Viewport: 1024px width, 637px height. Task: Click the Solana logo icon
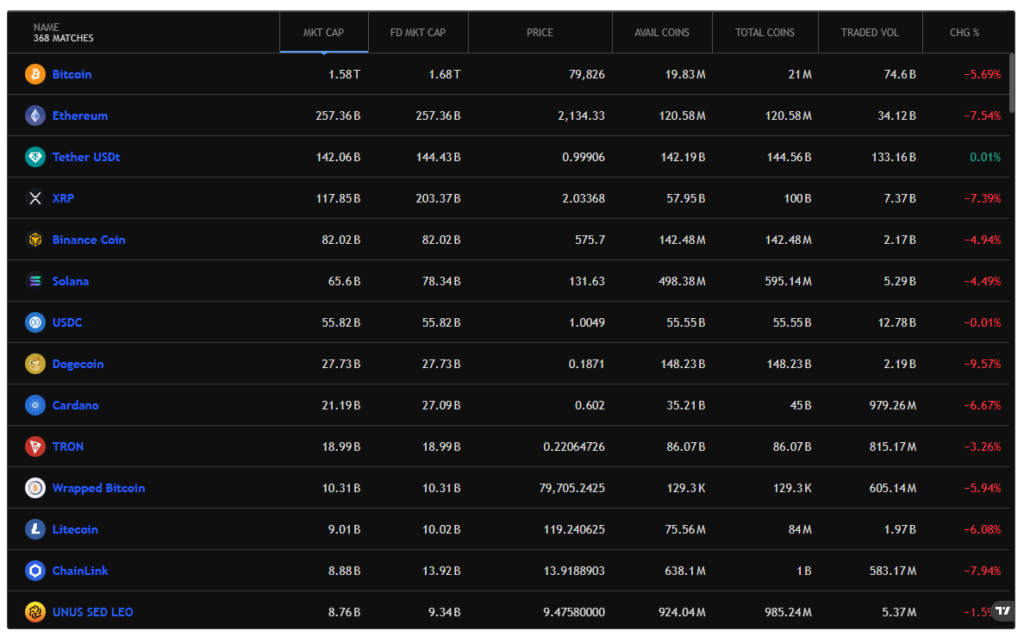[35, 281]
